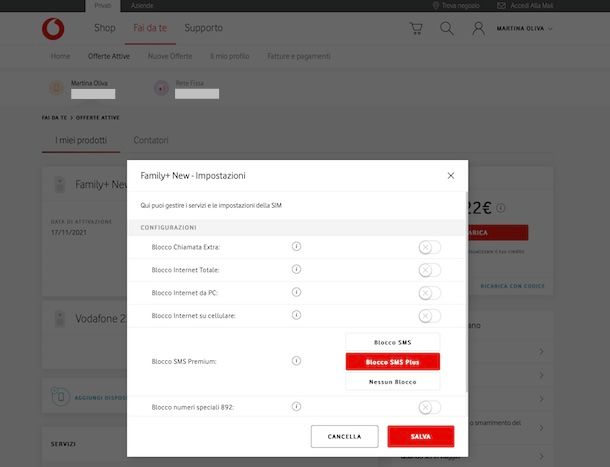
Task: Click the Vodafone product SIM icon
Action: [x=60, y=319]
